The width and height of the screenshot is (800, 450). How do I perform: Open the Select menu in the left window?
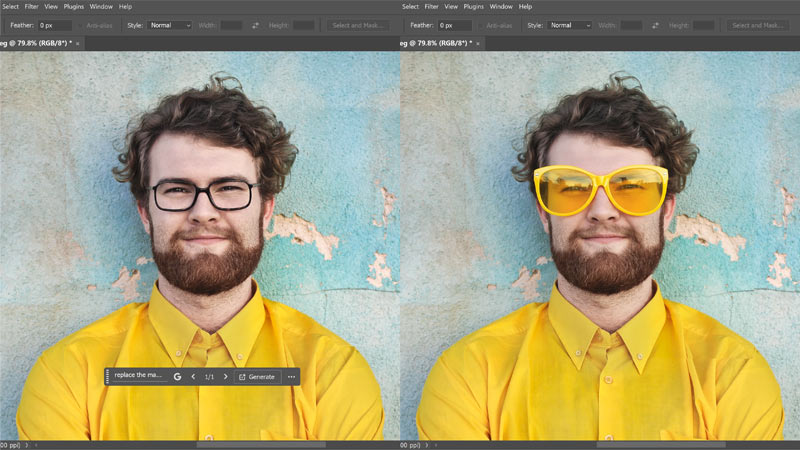pos(10,7)
